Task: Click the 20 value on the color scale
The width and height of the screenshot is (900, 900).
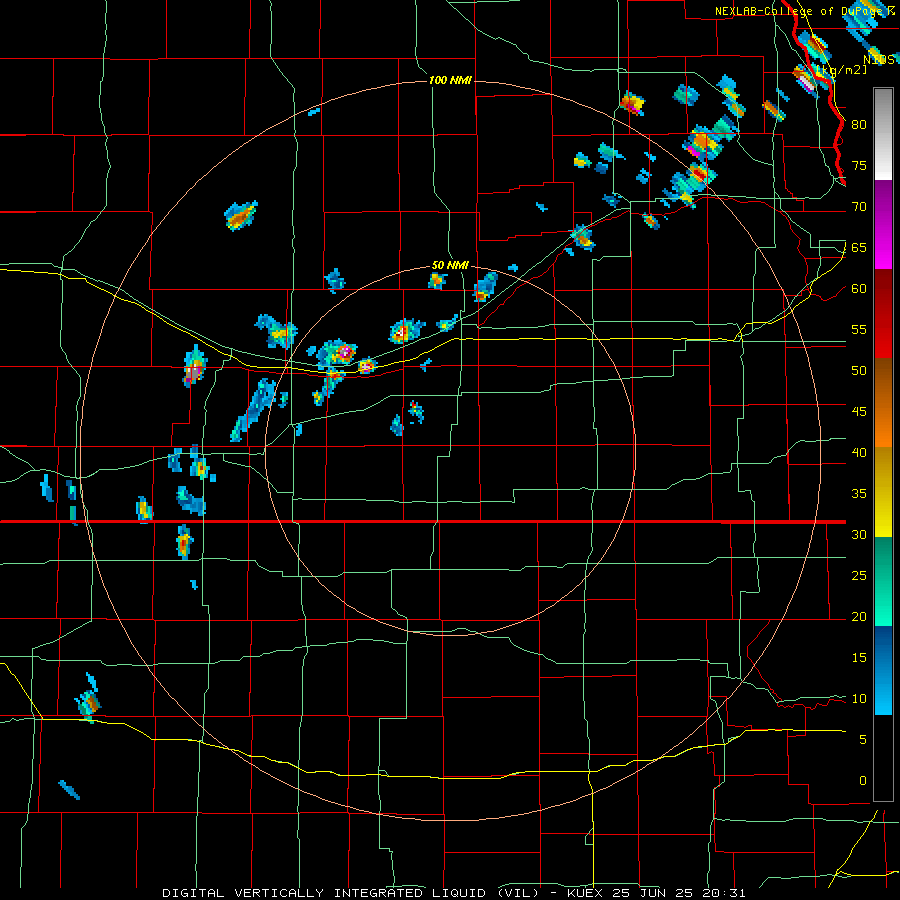Action: click(859, 616)
